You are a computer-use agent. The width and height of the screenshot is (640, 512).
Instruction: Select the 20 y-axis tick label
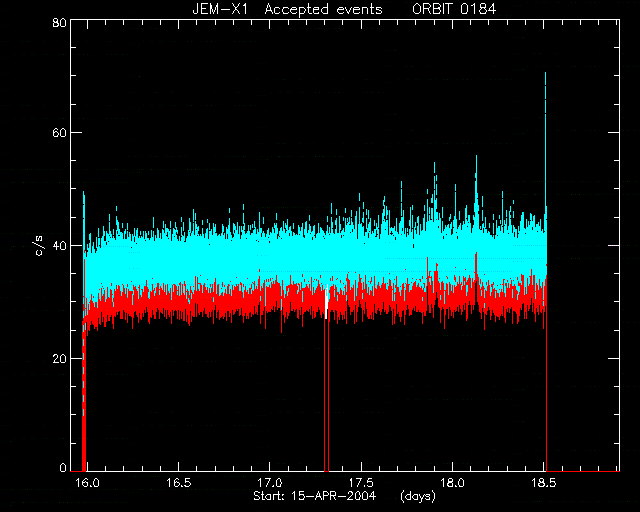60,358
